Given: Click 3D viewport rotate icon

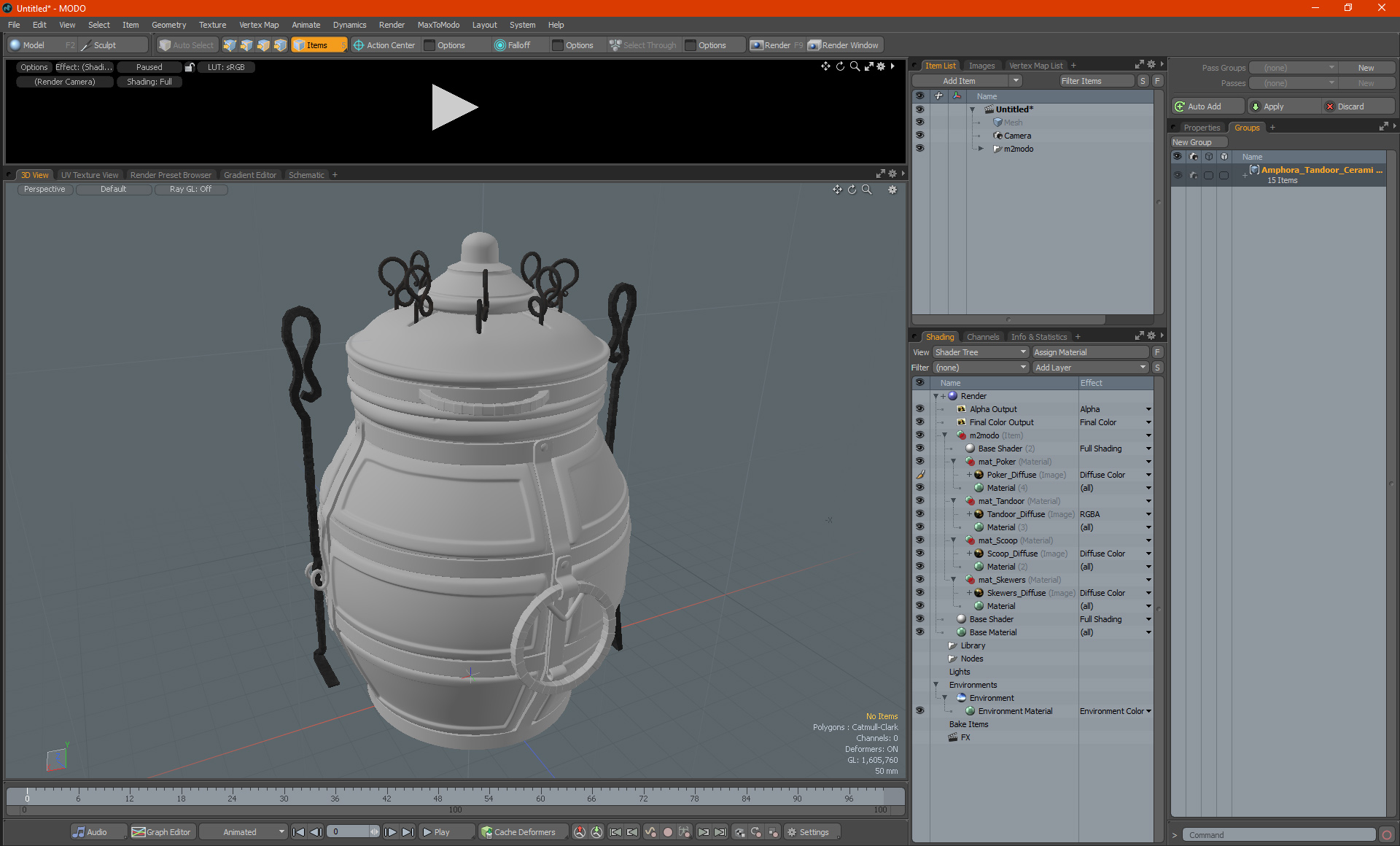Looking at the screenshot, I should coord(852,190).
